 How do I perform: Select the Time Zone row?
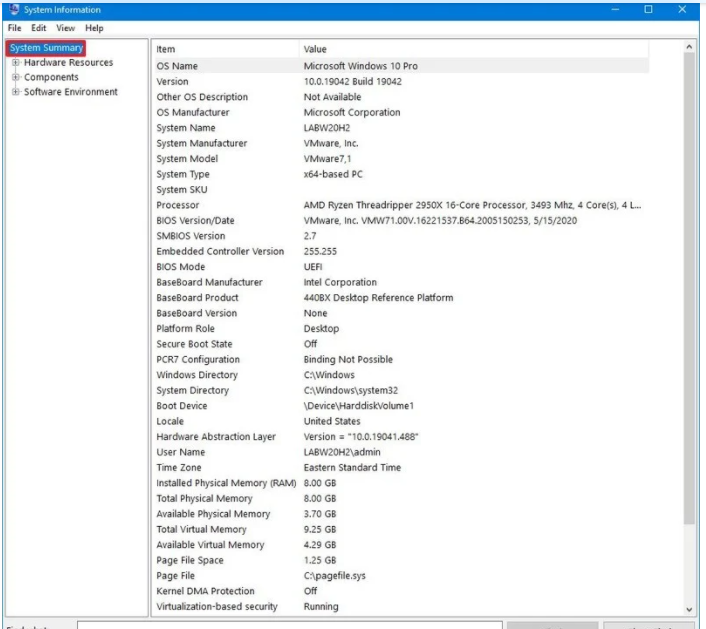click(x=401, y=468)
